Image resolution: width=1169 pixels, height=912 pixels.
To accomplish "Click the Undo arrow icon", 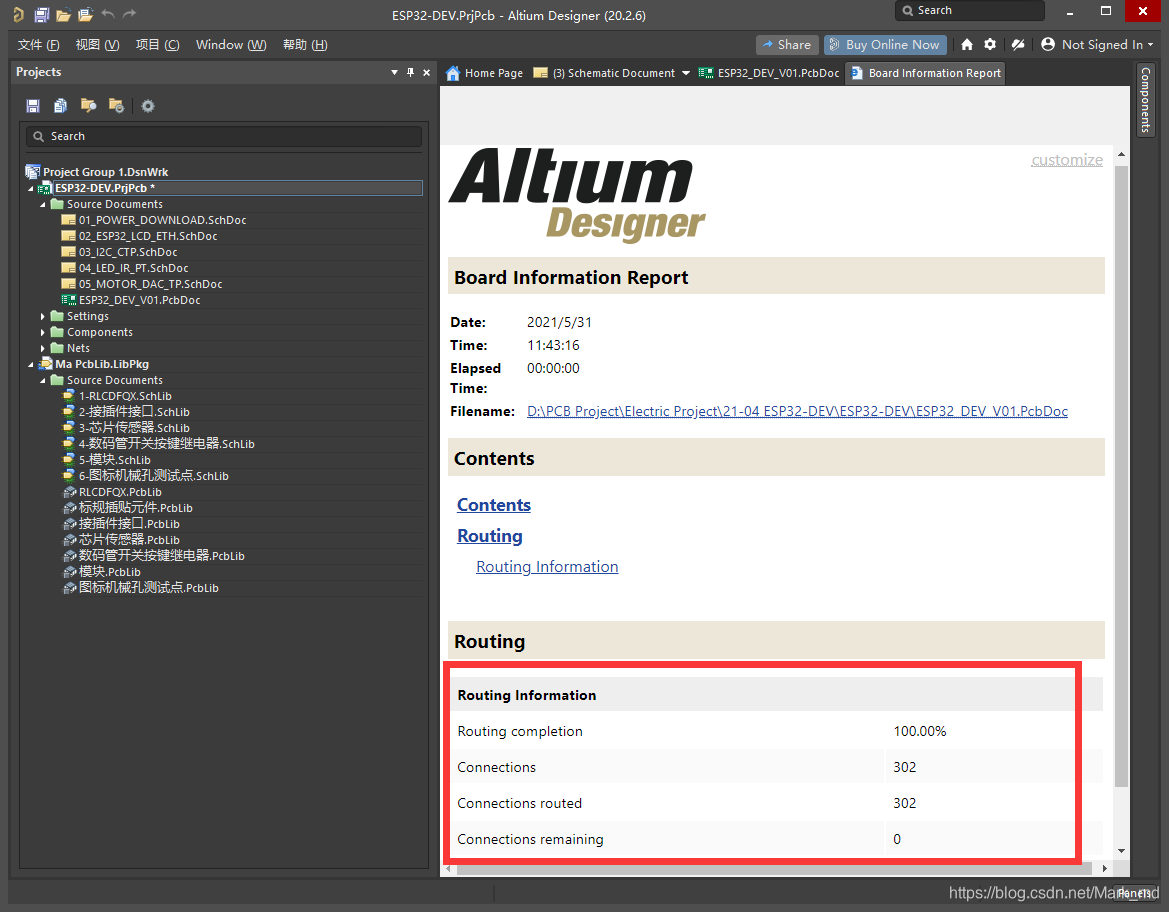I will tap(108, 14).
